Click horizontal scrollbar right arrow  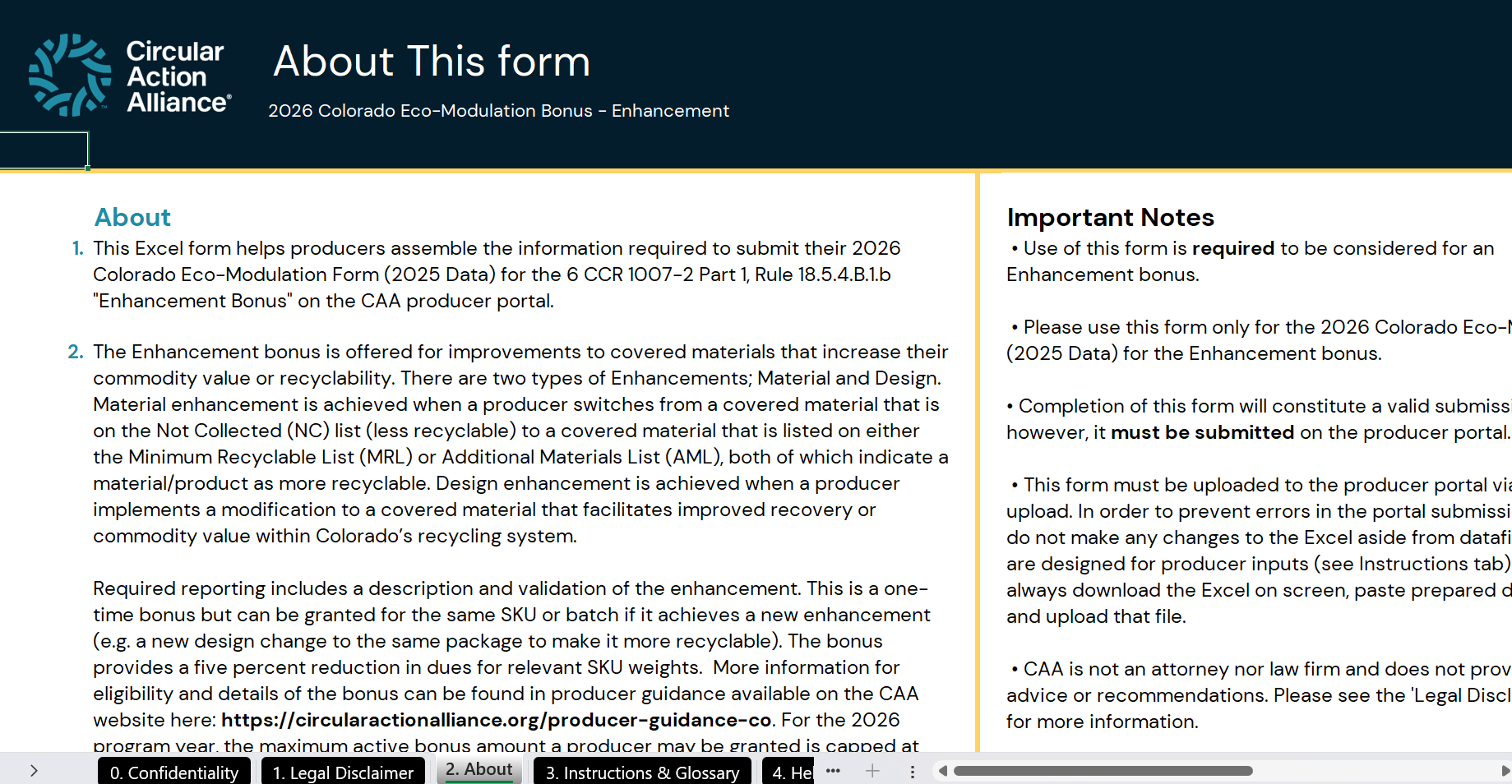click(x=1505, y=771)
